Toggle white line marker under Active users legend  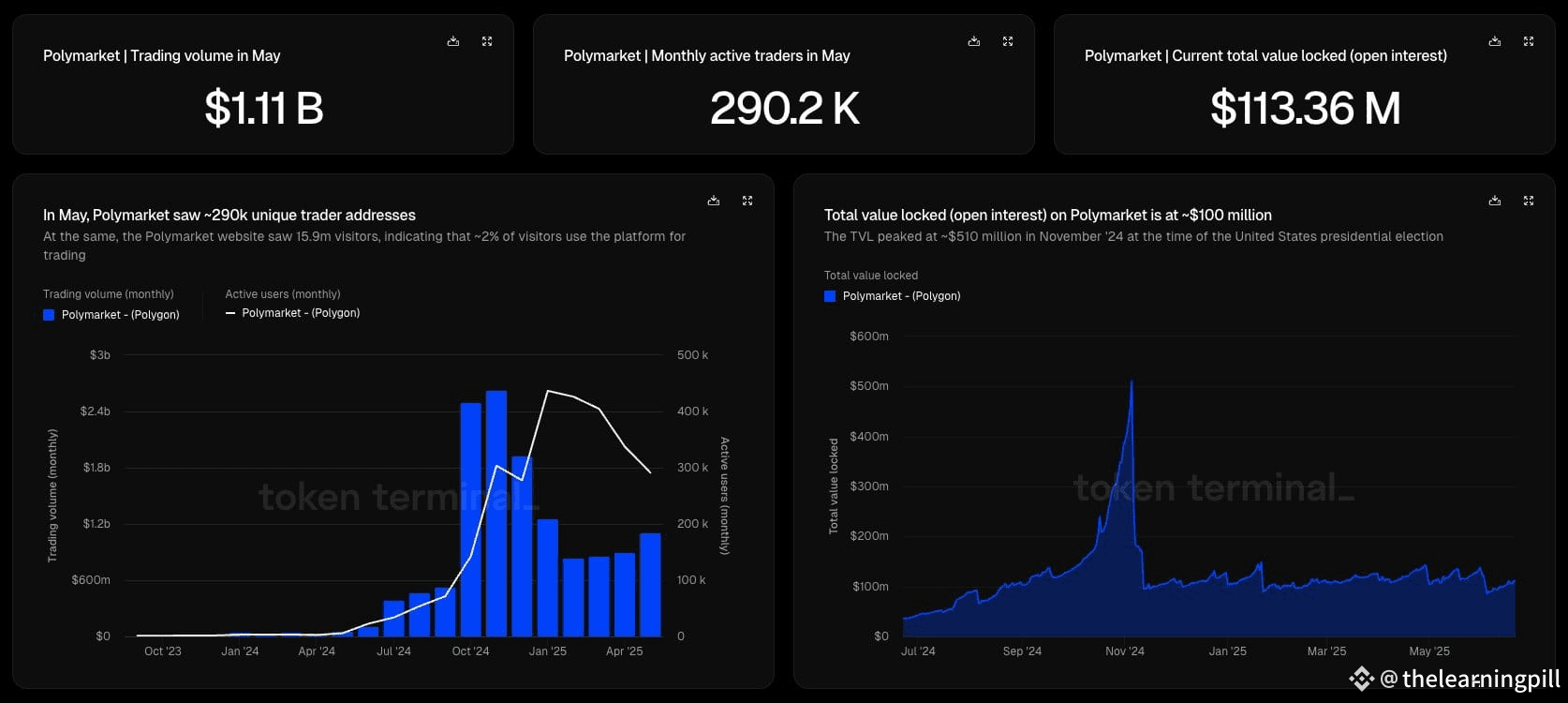pyautogui.click(x=230, y=313)
